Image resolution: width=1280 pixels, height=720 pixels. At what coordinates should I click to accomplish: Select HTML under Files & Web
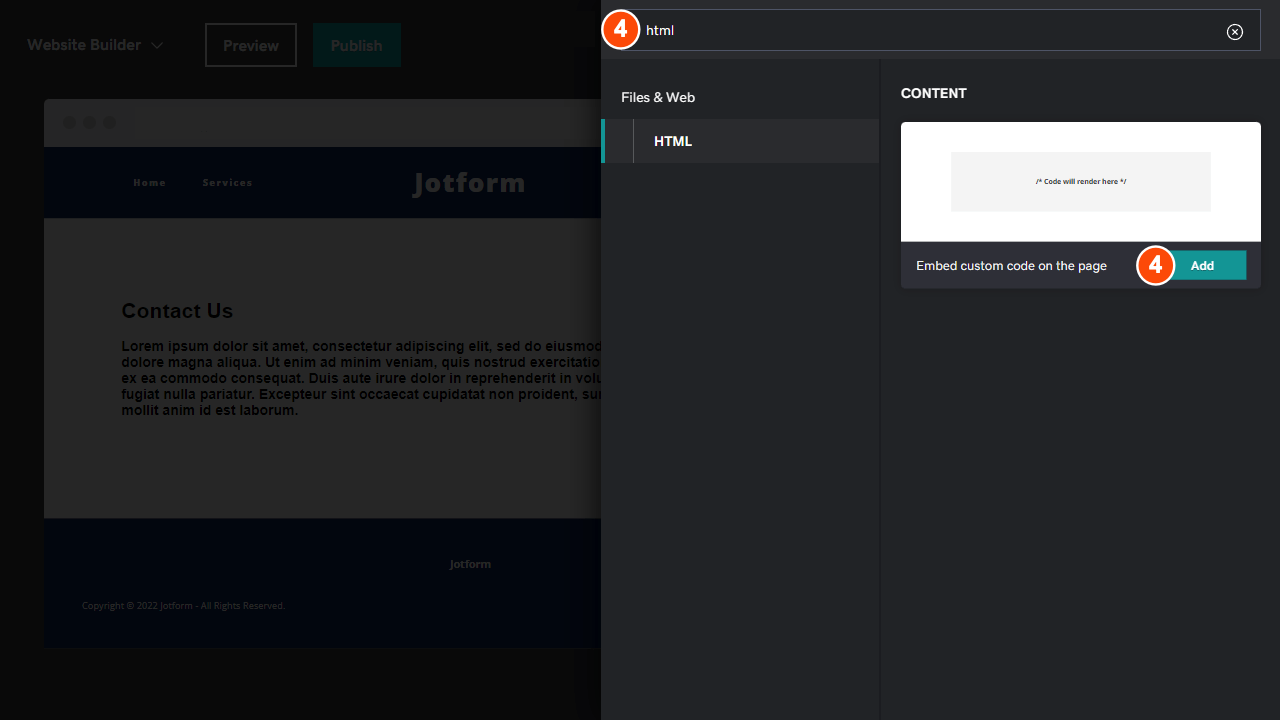tap(740, 141)
